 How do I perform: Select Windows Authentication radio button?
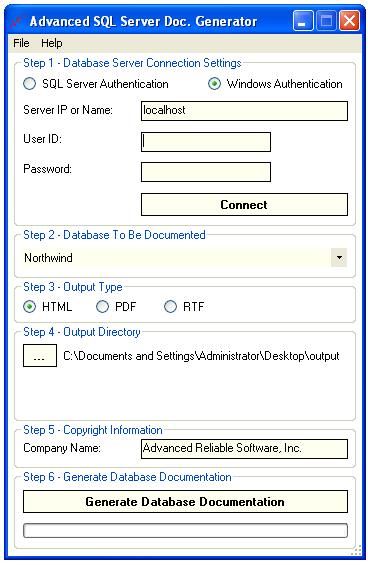pyautogui.click(x=214, y=84)
